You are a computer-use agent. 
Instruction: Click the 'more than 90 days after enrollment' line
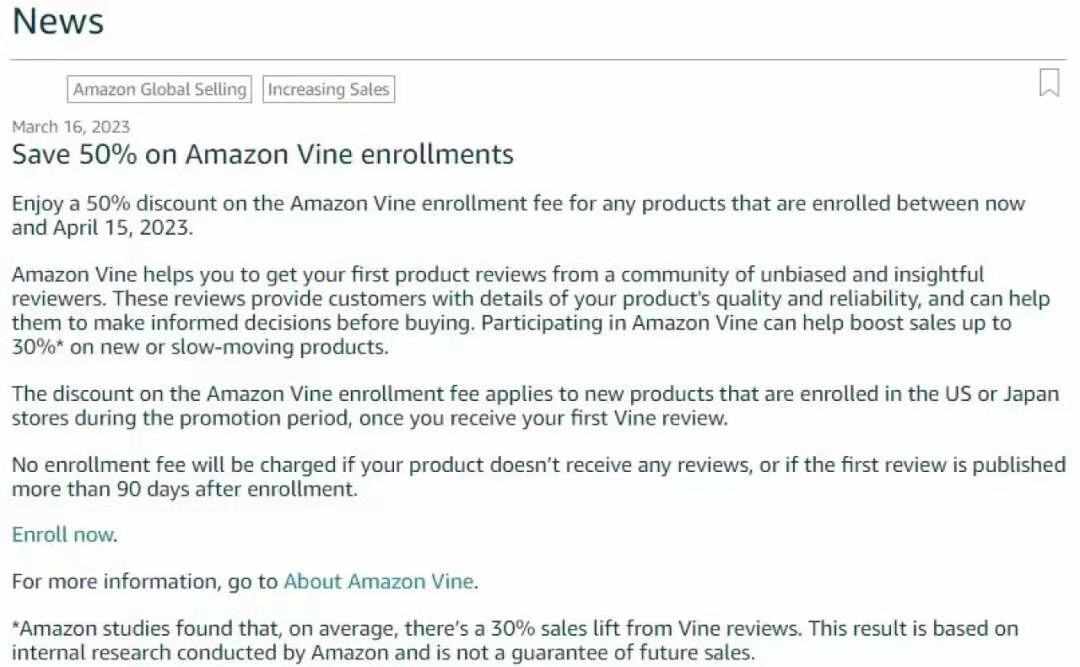coord(185,489)
